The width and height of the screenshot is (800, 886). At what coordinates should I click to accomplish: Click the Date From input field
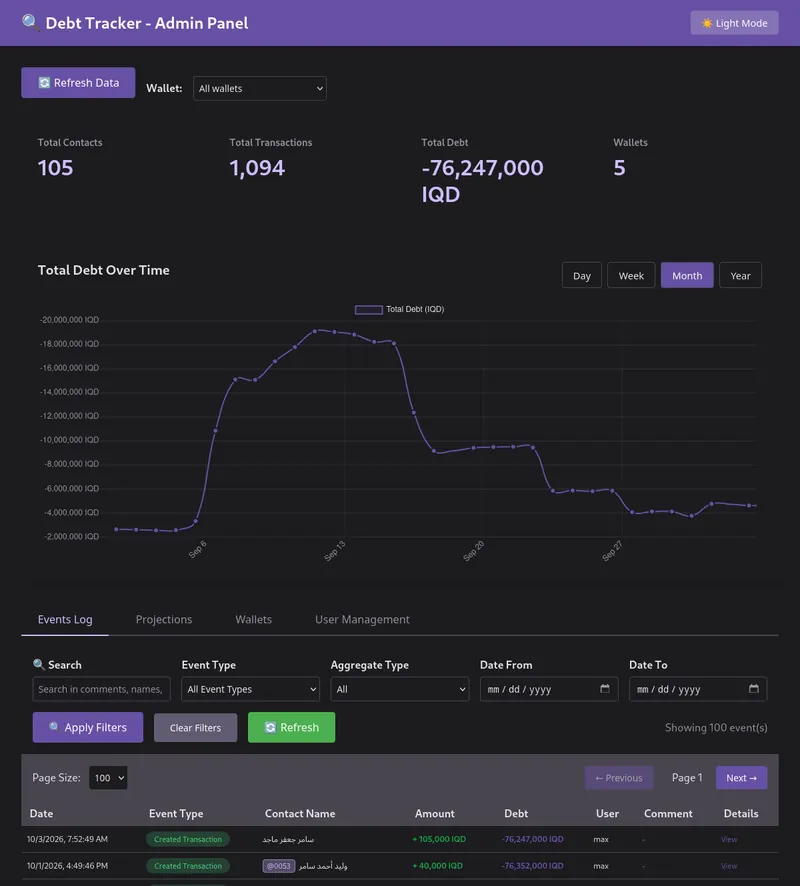click(x=549, y=689)
